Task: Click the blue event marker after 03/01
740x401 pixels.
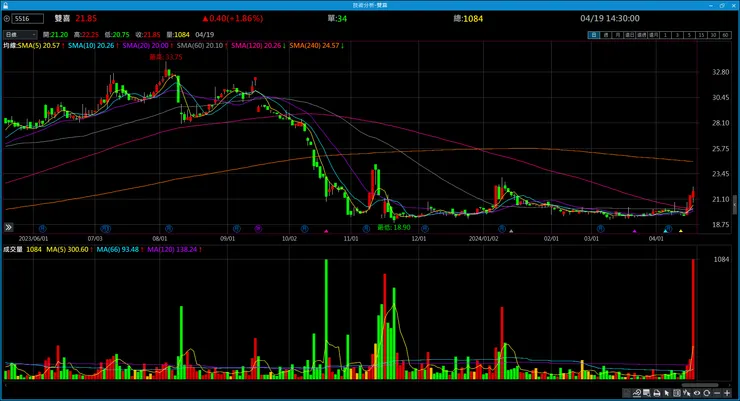Action: tap(600, 228)
